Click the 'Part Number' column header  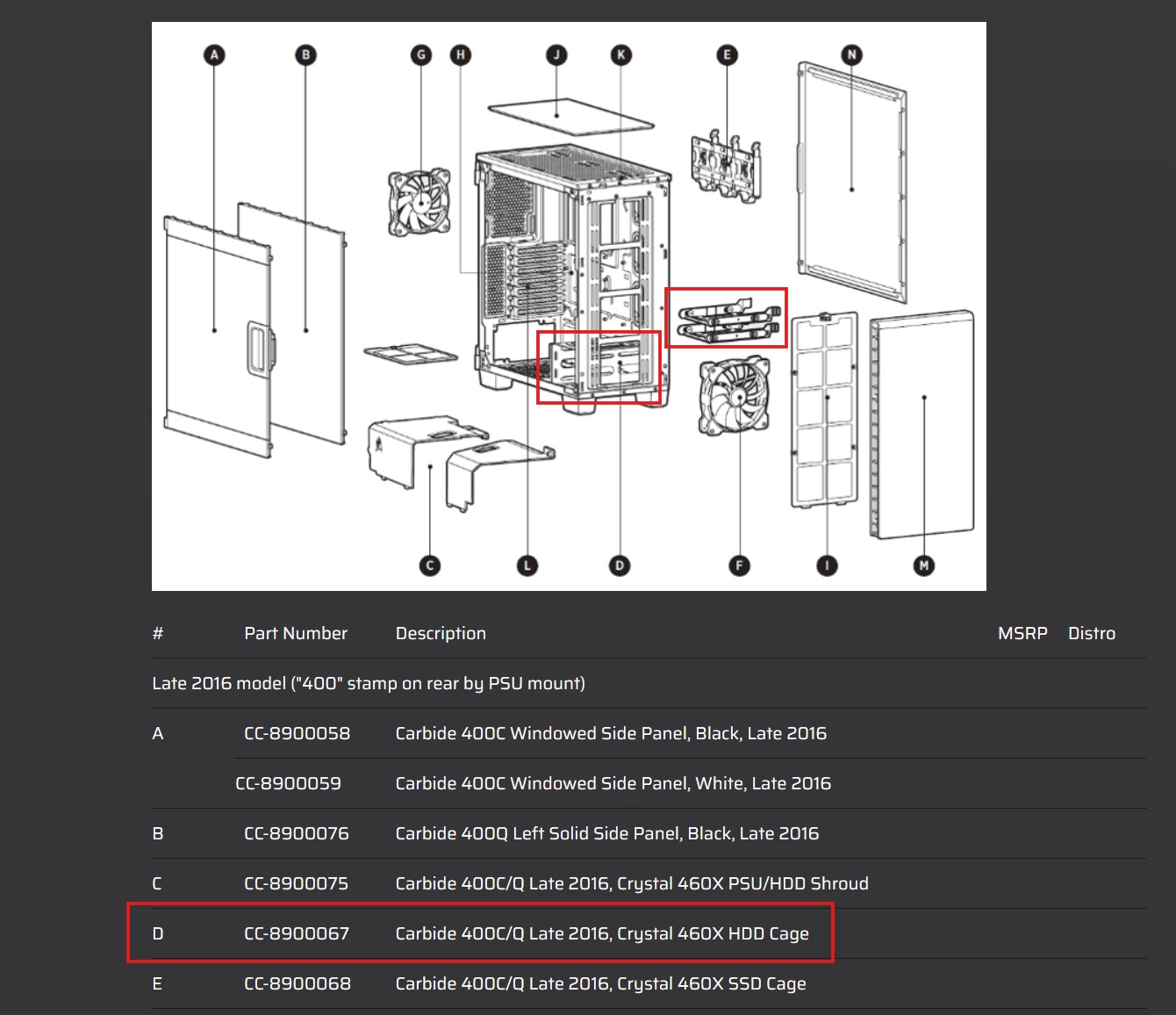(296, 633)
